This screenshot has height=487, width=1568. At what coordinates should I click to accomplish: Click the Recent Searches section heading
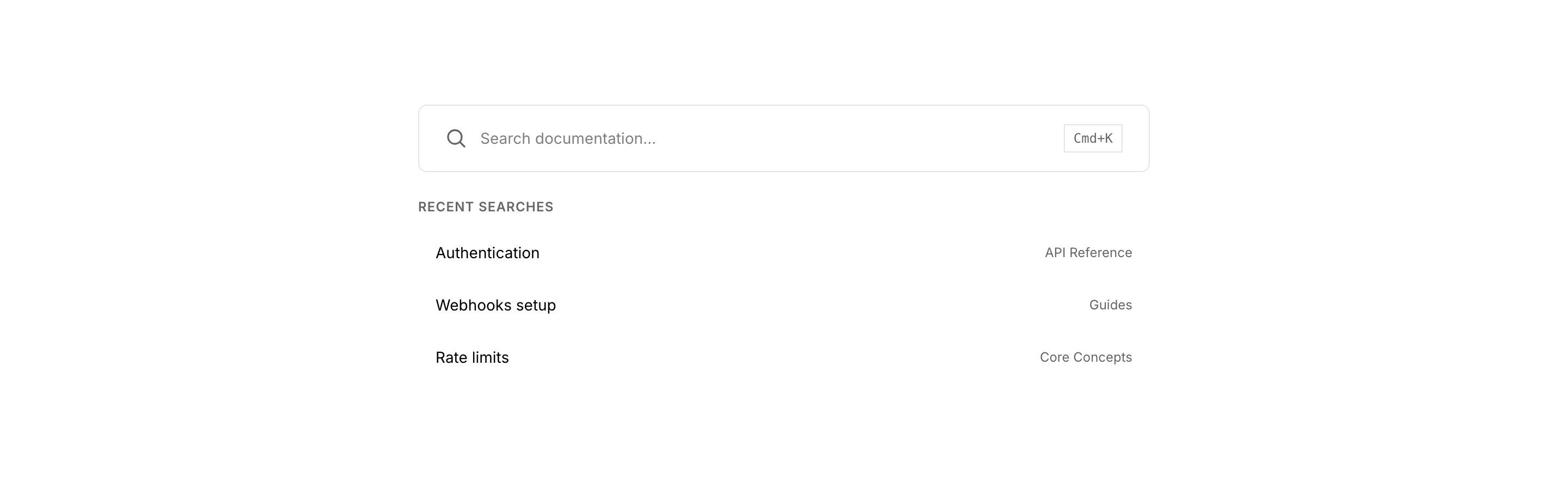[486, 207]
